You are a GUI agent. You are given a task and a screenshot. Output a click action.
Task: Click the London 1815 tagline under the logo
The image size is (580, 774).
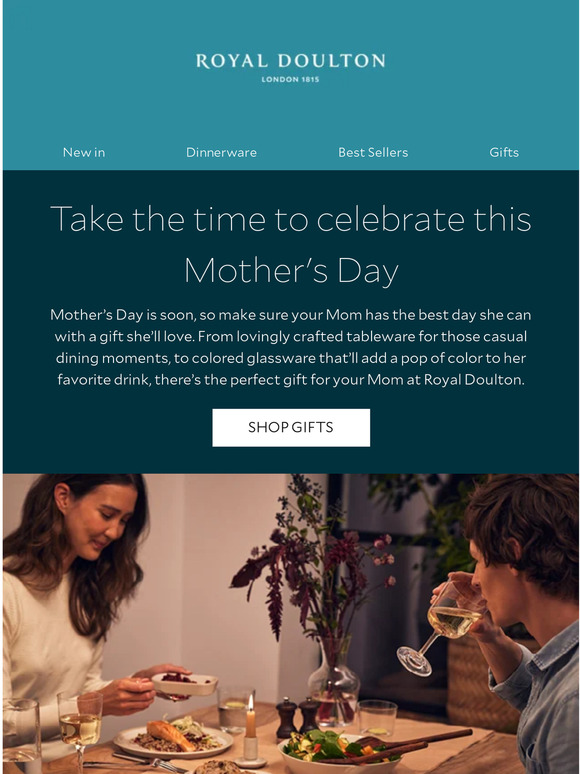[290, 79]
